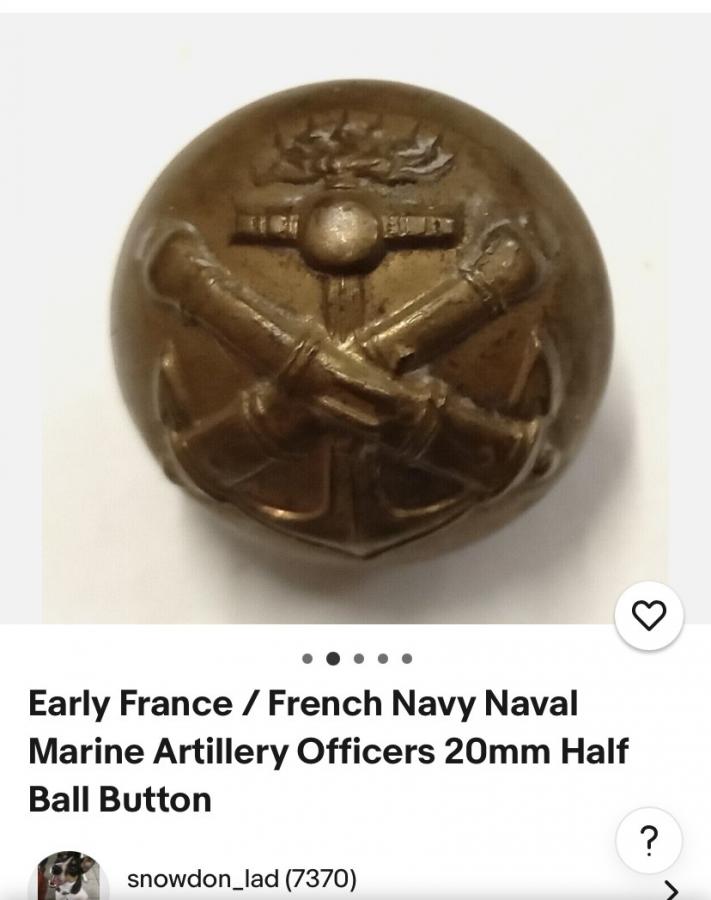Open the brass button photo full screen
Image resolution: width=711 pixels, height=900 pixels.
tap(355, 319)
